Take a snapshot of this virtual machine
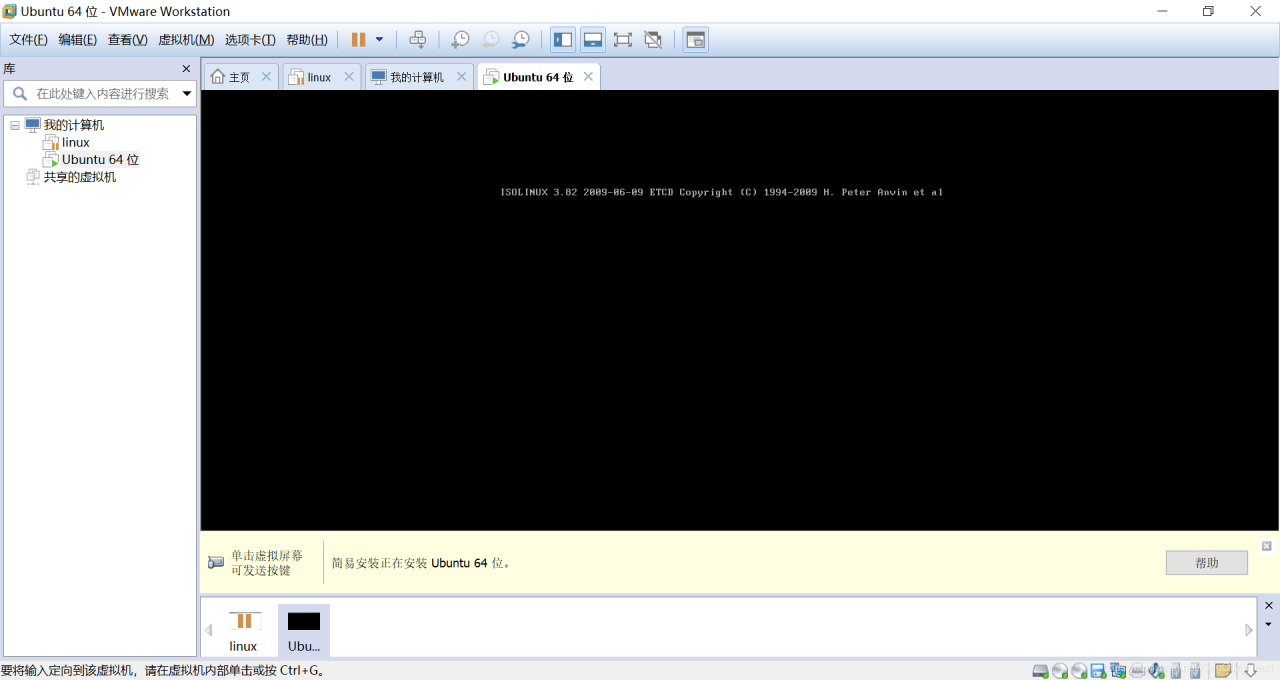Viewport: 1280px width, 680px height. 460,40
